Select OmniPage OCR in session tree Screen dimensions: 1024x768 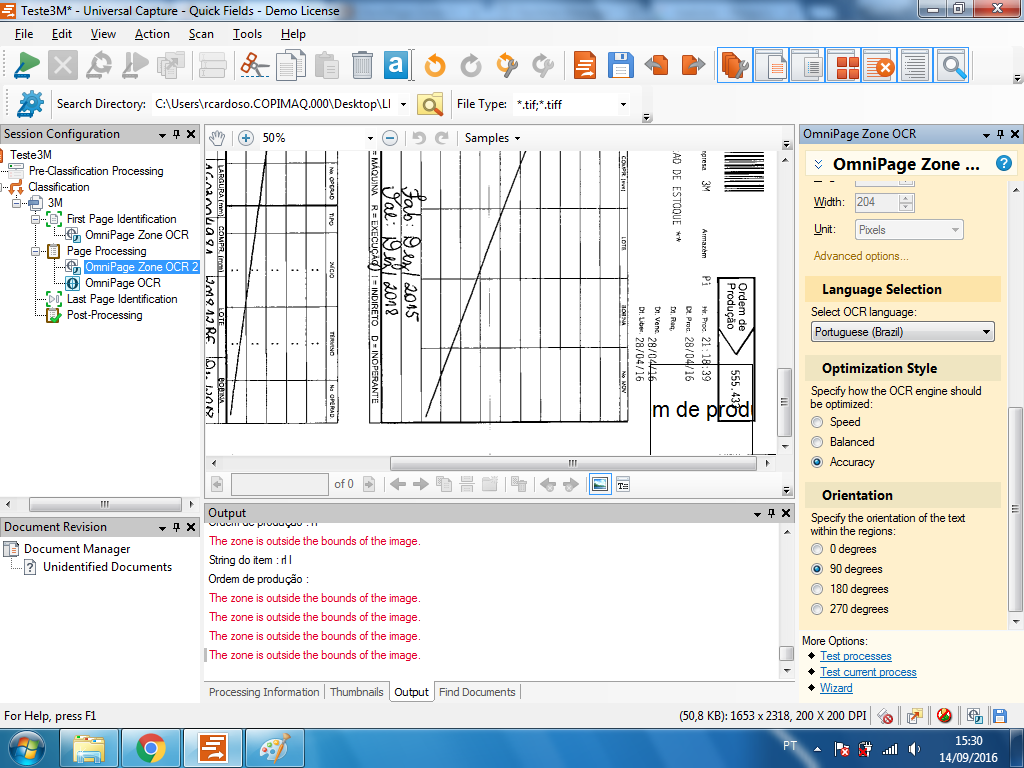[122, 283]
